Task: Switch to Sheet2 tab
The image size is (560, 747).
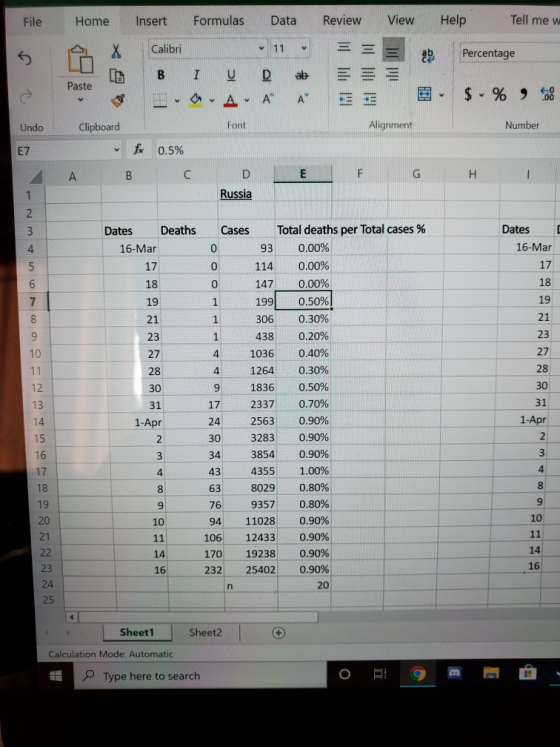Action: coord(205,633)
